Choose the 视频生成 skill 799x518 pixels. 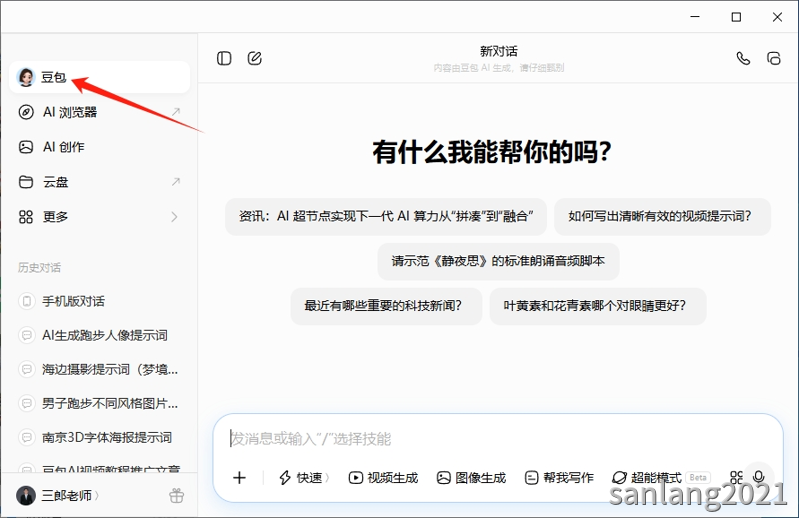point(383,478)
